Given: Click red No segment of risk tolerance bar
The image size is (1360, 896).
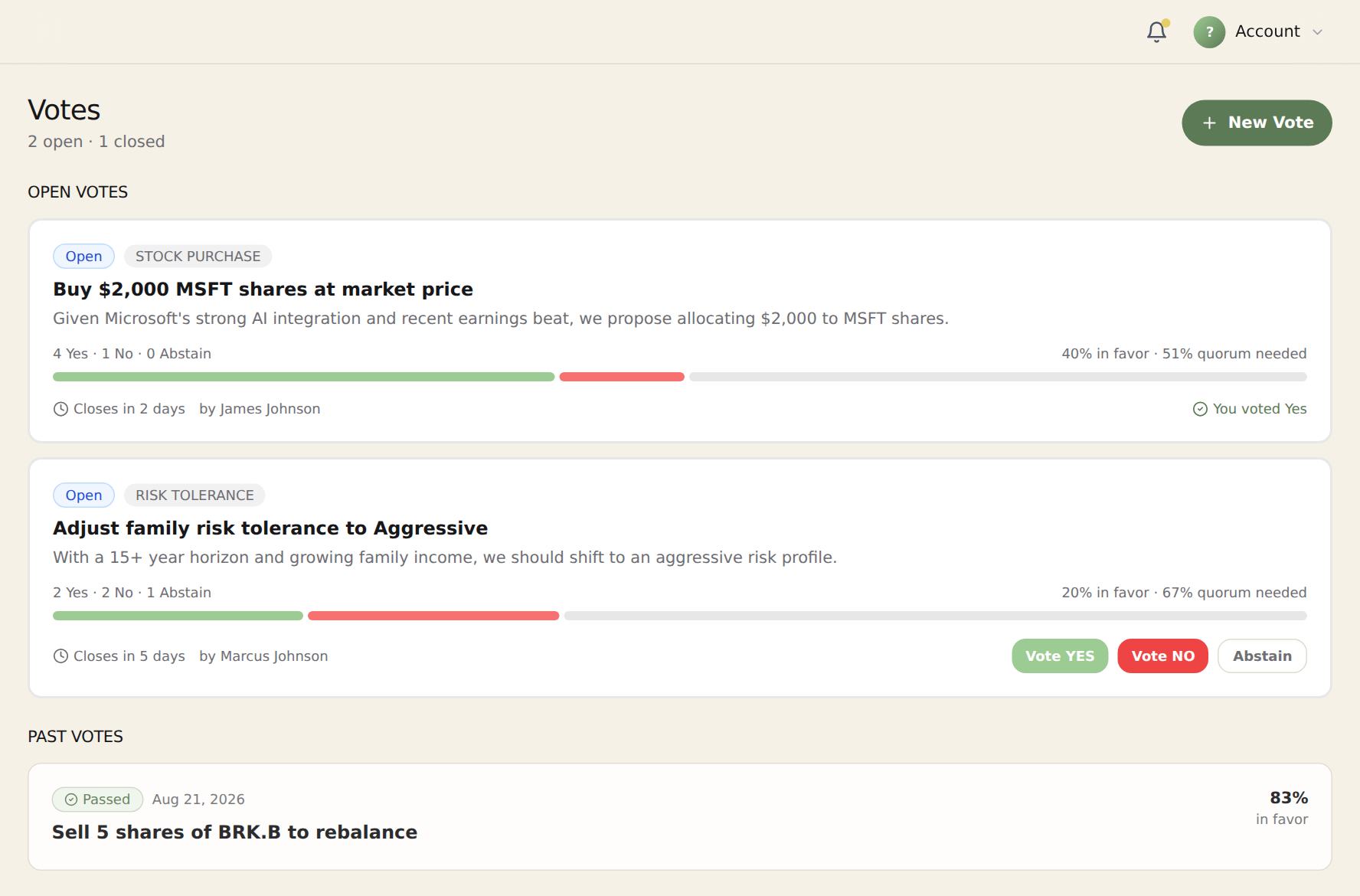Looking at the screenshot, I should (433, 616).
